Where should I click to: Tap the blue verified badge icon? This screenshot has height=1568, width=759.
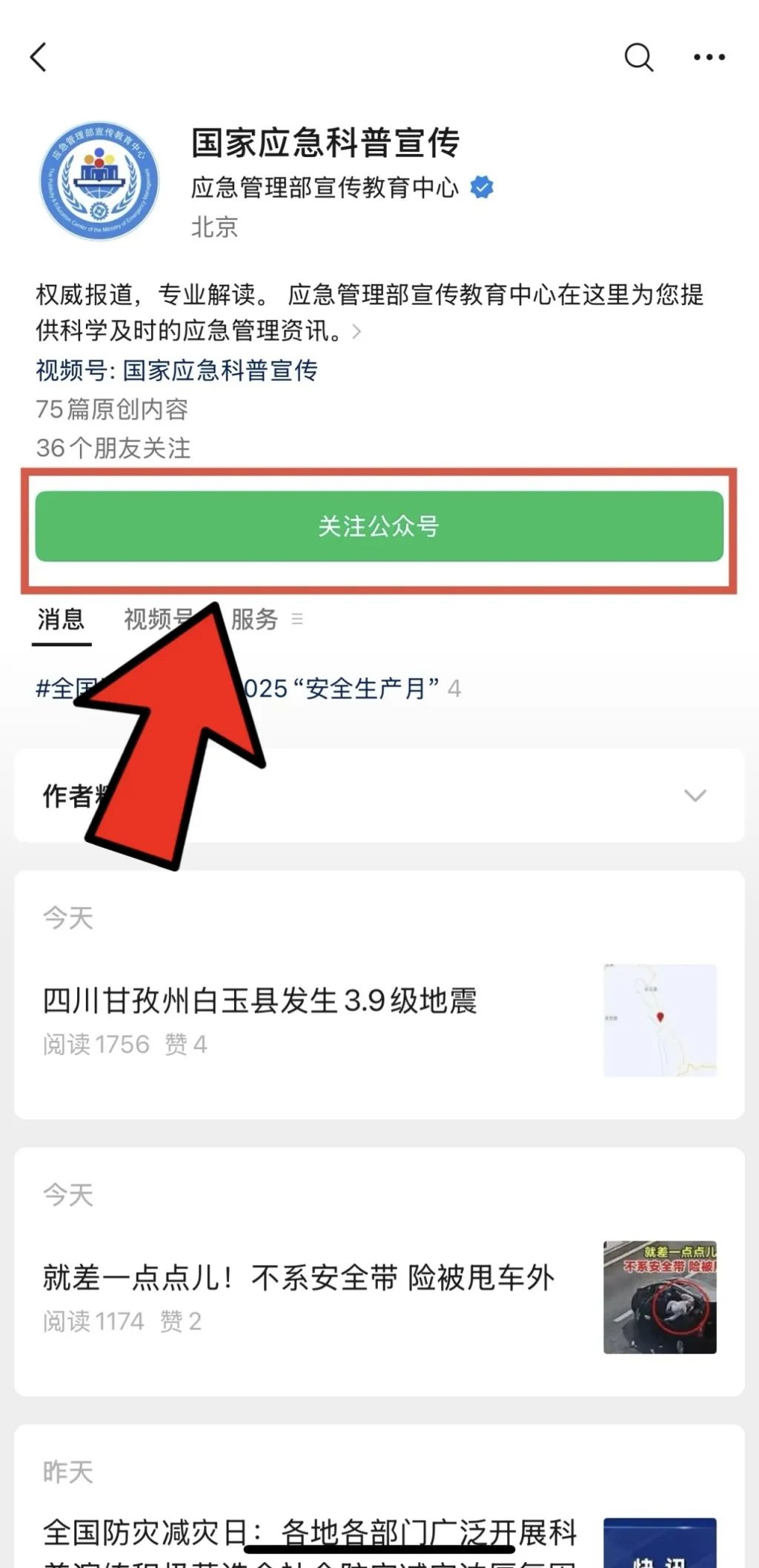click(482, 187)
